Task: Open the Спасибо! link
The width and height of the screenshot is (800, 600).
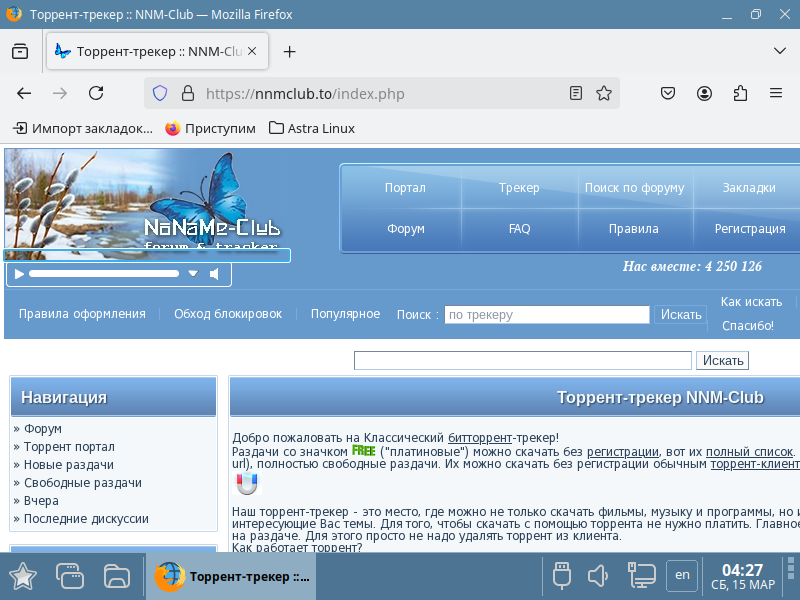Action: [x=747, y=326]
